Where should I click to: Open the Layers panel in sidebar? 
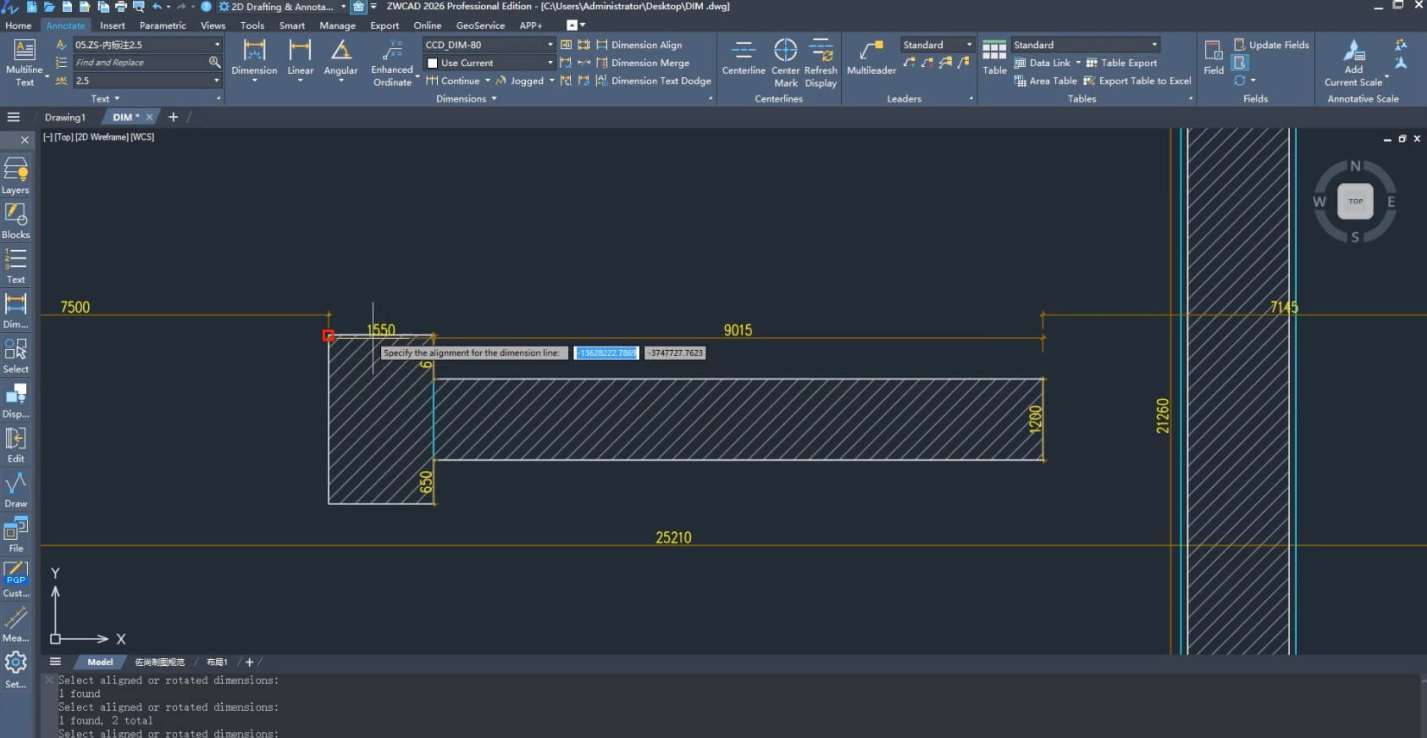tap(16, 174)
